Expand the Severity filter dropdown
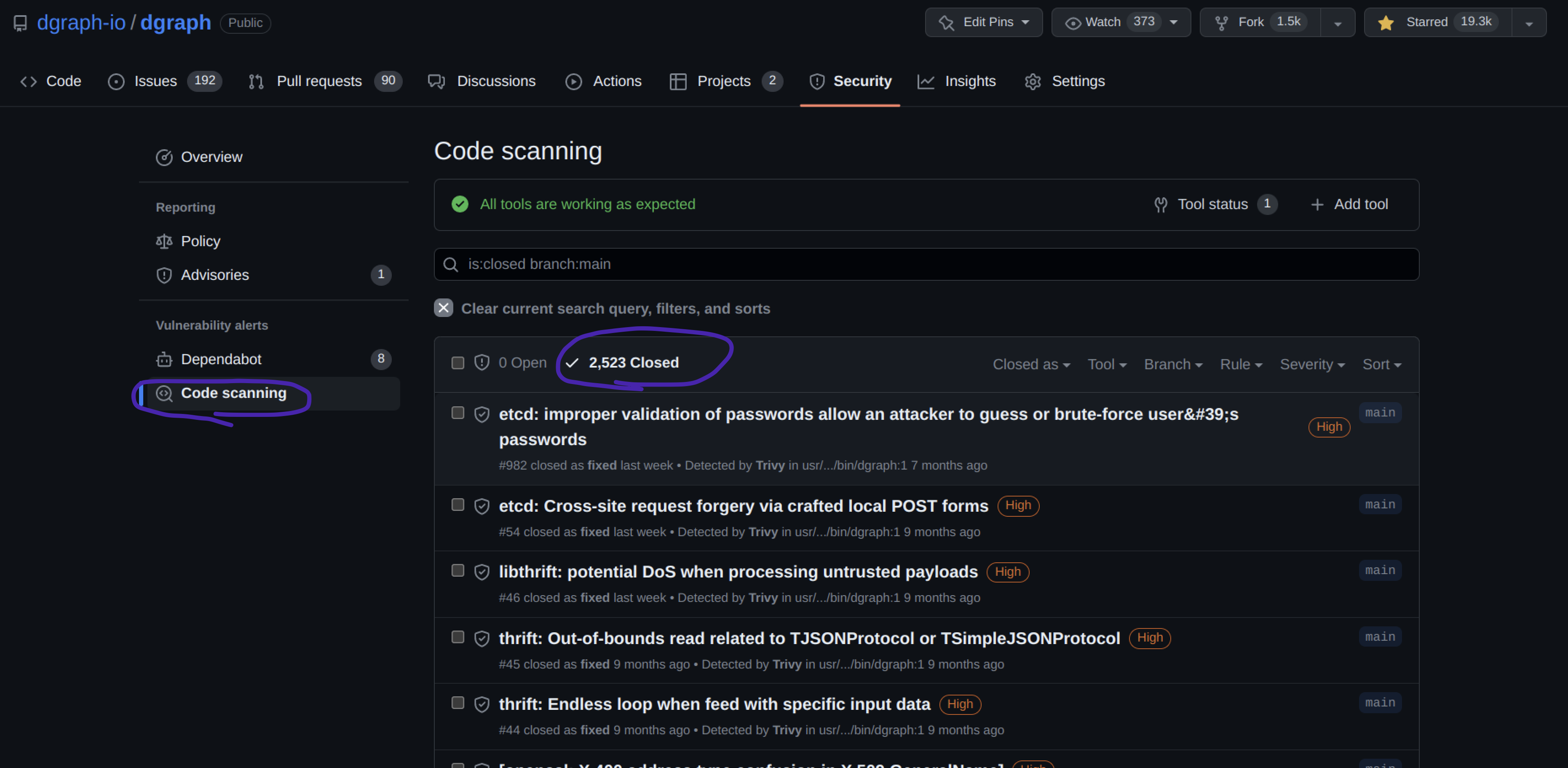The width and height of the screenshot is (1568, 768). coord(1312,365)
